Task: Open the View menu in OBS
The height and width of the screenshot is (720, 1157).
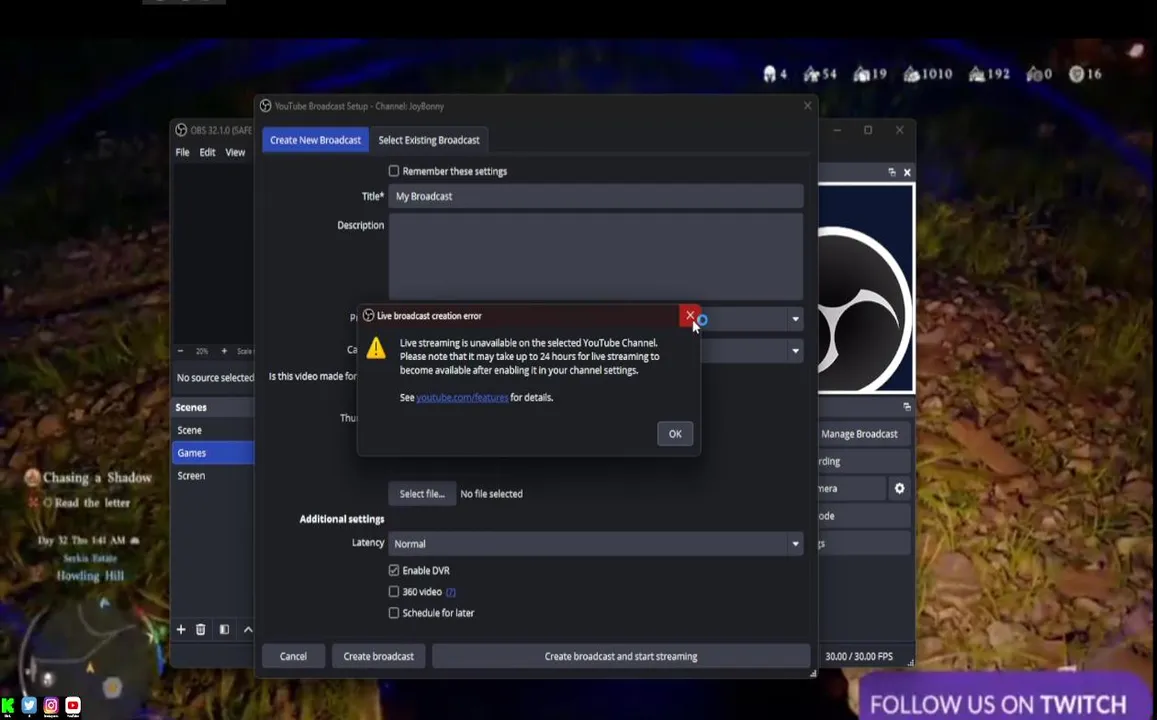Action: click(235, 153)
